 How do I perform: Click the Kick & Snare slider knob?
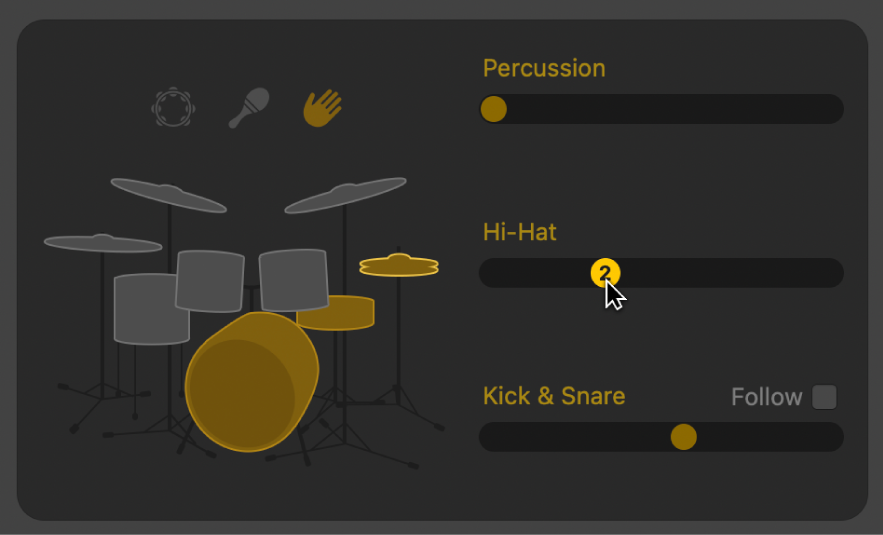tap(684, 437)
